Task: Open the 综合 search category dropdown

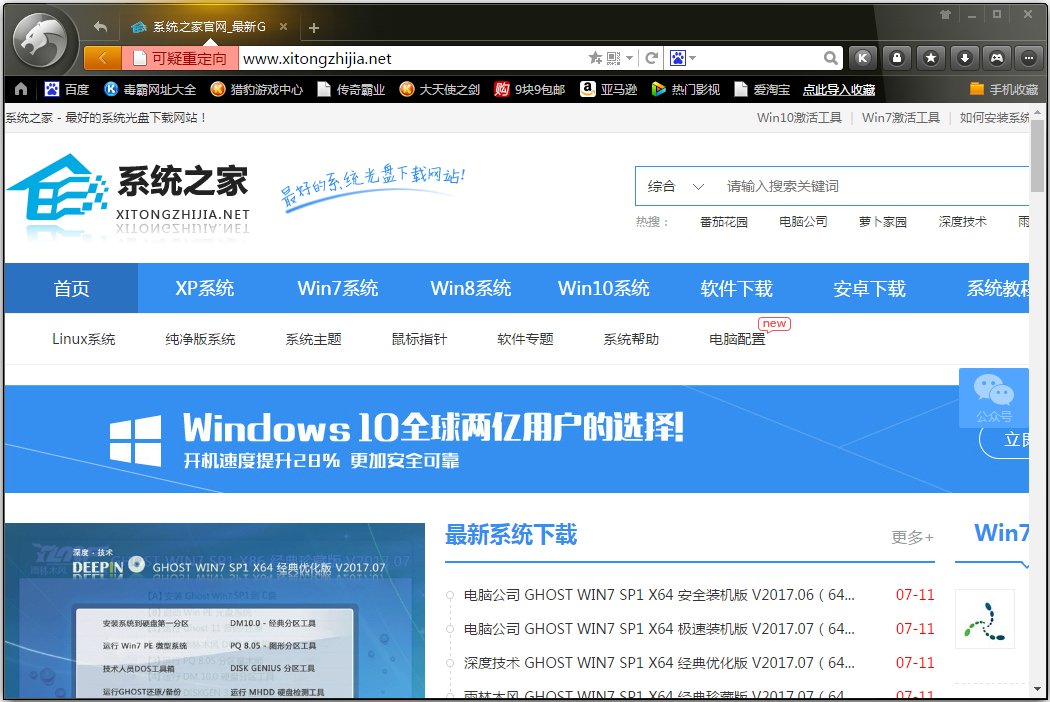Action: pyautogui.click(x=676, y=186)
